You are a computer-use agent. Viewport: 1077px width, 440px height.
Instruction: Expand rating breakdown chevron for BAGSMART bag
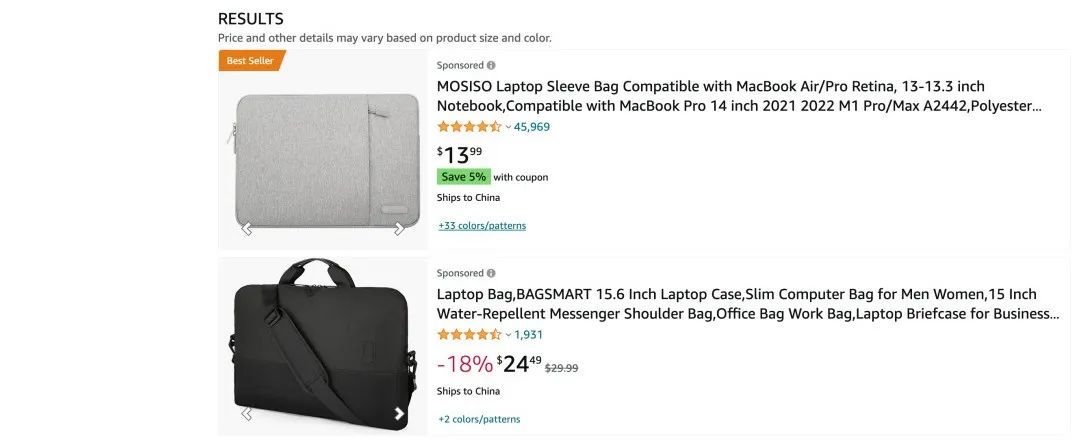pos(508,335)
